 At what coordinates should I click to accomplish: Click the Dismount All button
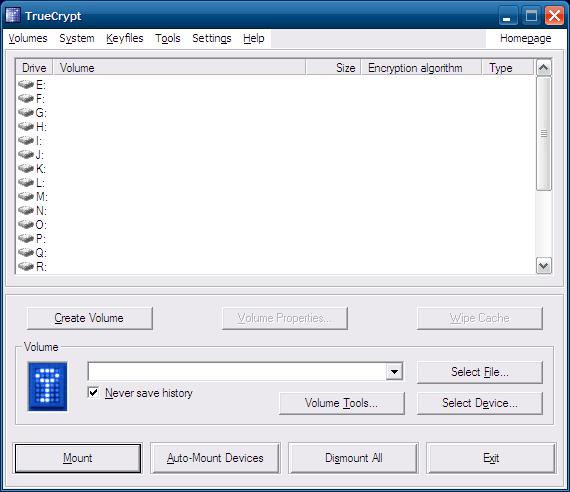(x=353, y=458)
